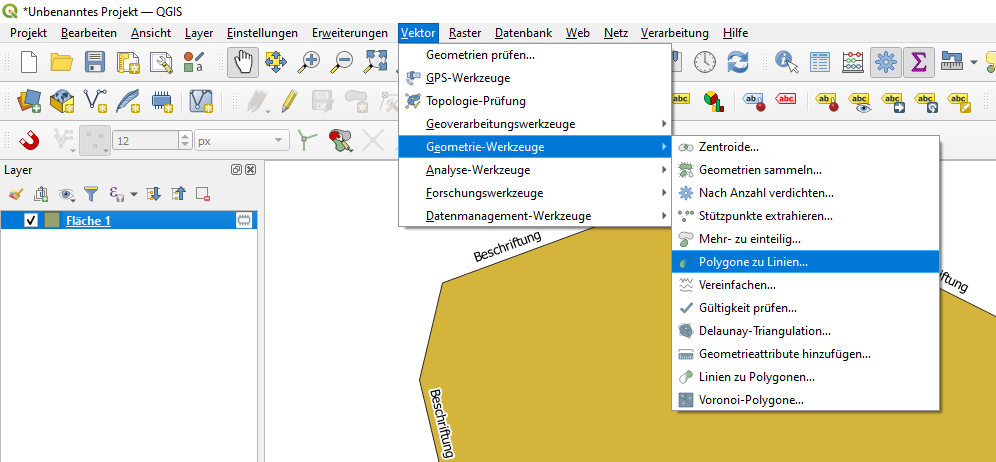Click the Zoom In magnifier icon
The width and height of the screenshot is (996, 462).
(310, 62)
